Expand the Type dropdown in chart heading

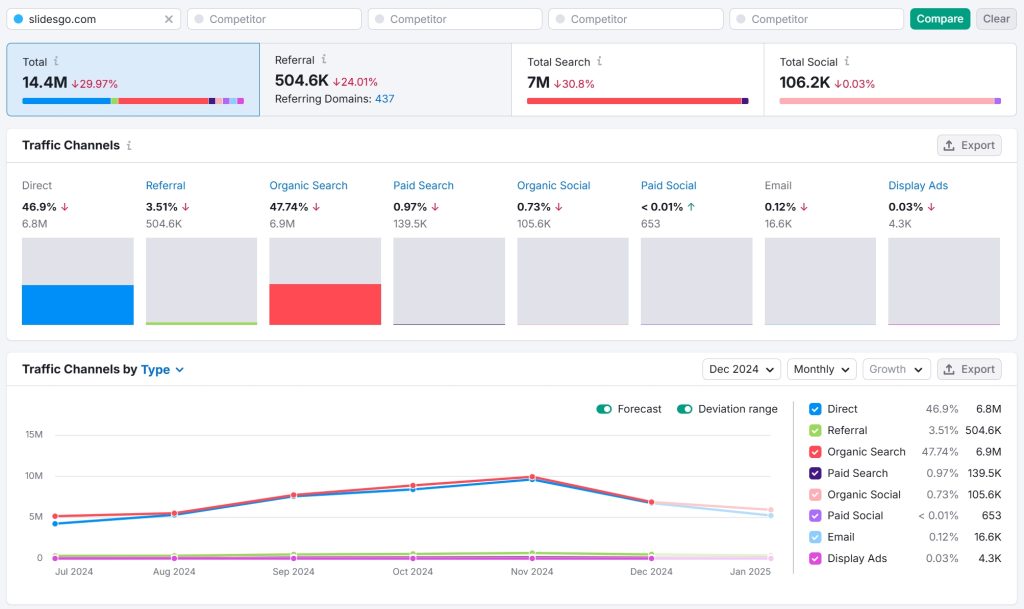point(162,369)
